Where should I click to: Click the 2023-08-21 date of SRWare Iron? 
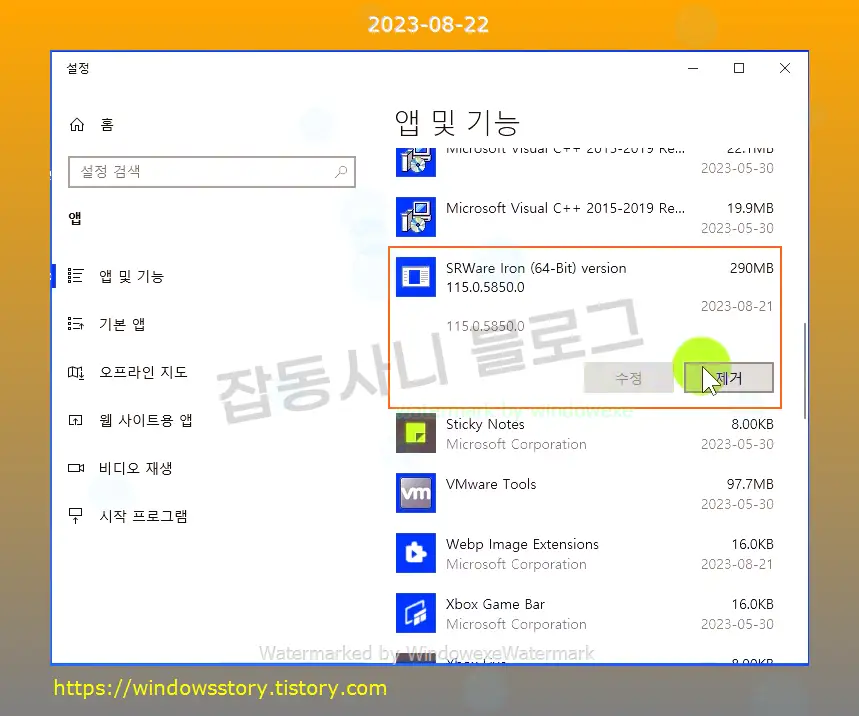737,306
